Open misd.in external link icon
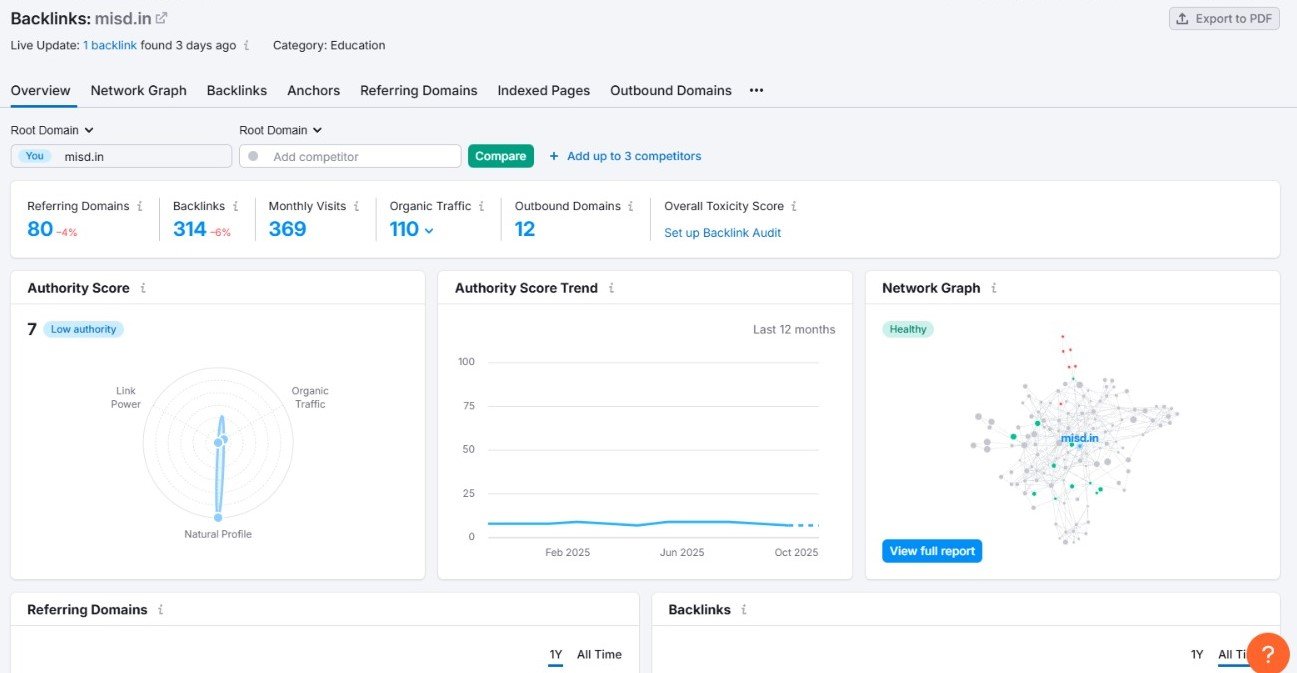This screenshot has width=1297, height=673. click(x=162, y=18)
